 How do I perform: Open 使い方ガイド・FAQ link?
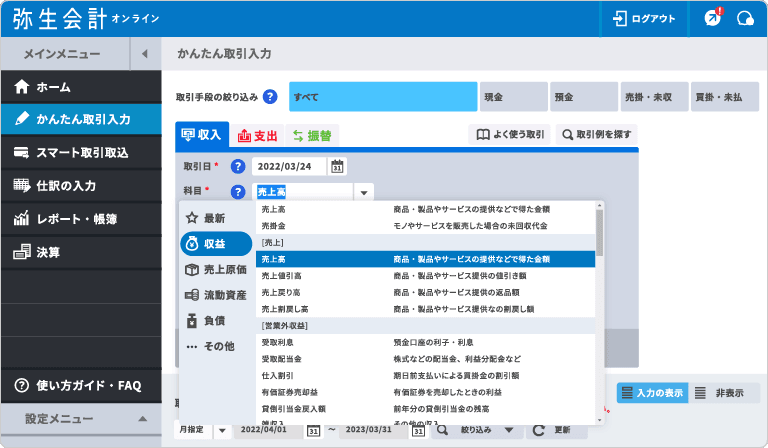pyautogui.click(x=81, y=386)
